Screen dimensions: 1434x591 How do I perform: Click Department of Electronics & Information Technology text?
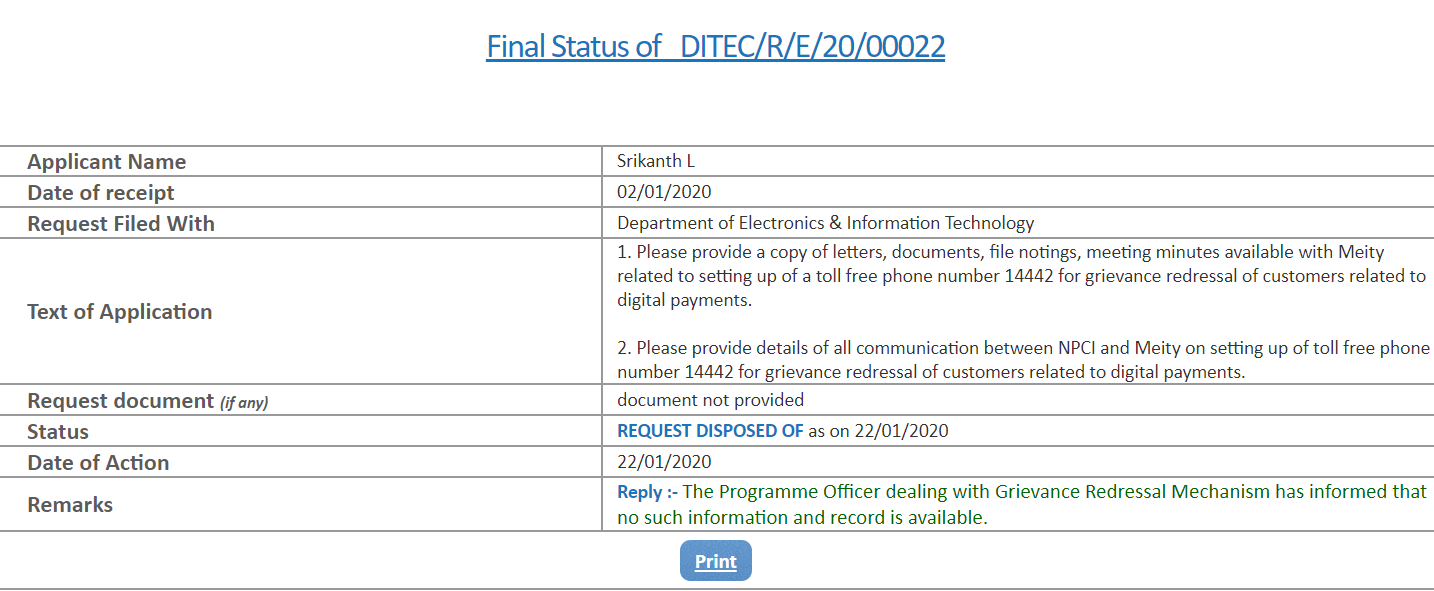[825, 223]
